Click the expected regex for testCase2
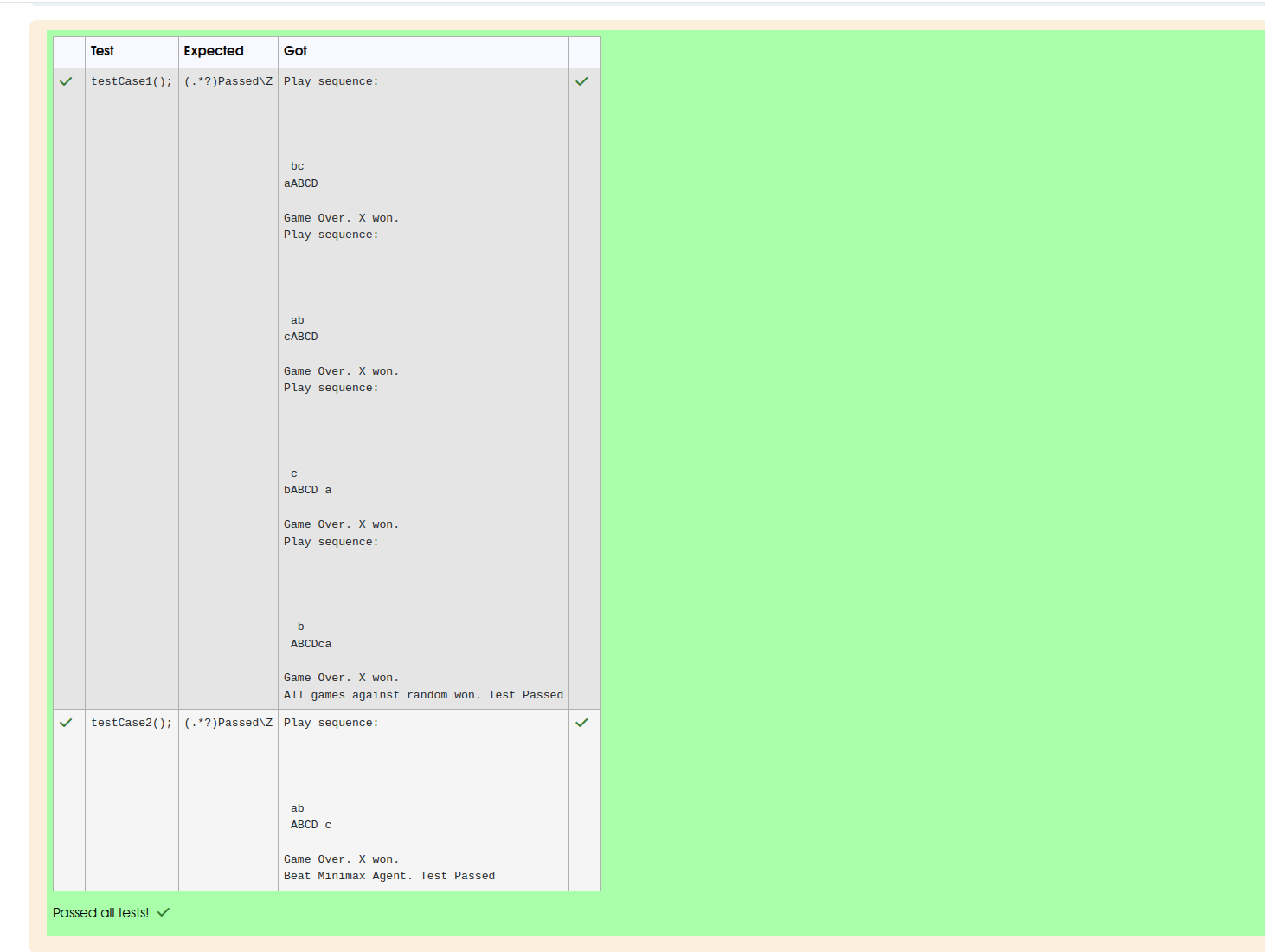 (228, 723)
